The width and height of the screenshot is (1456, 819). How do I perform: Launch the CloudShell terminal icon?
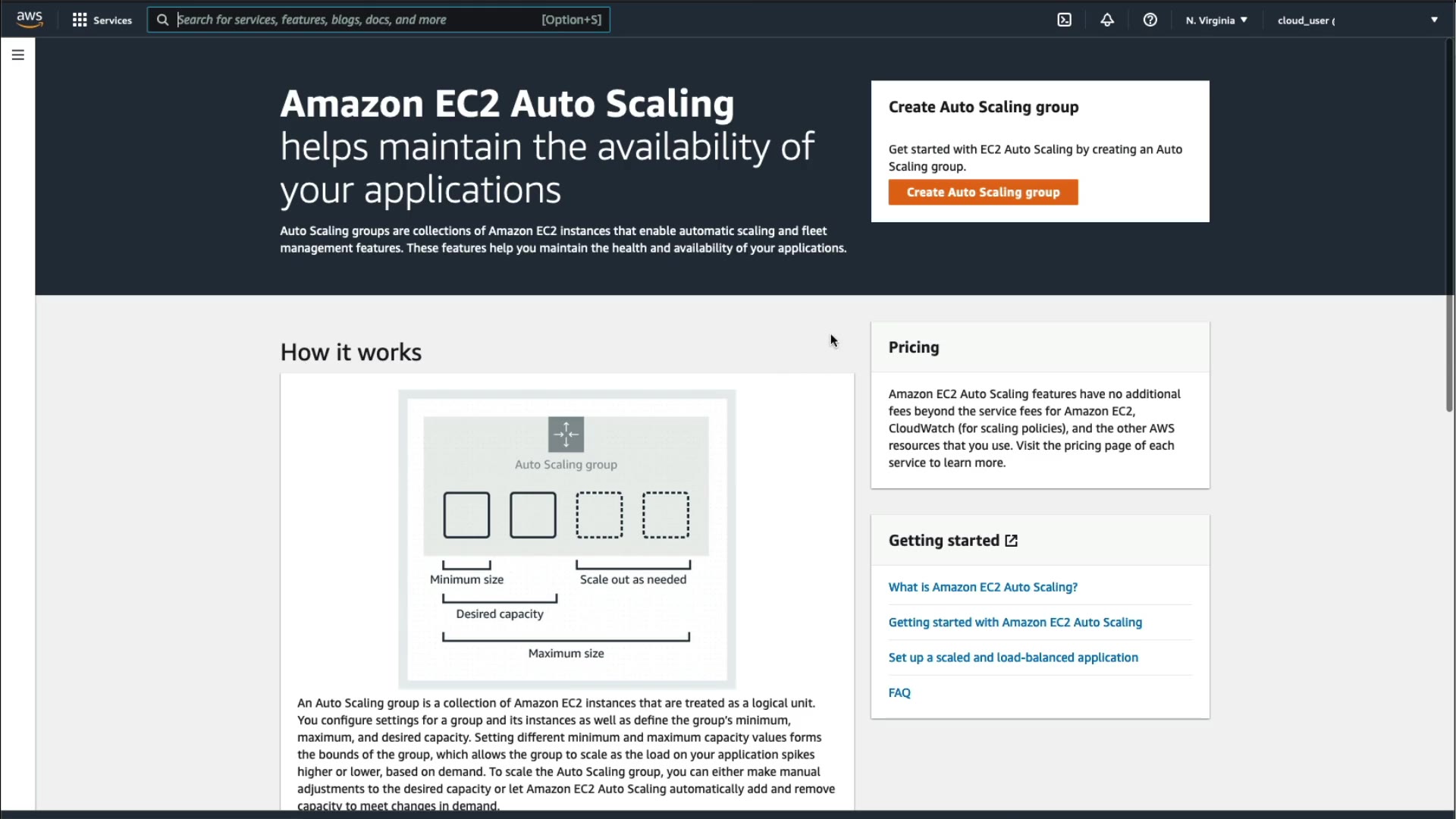[1065, 20]
